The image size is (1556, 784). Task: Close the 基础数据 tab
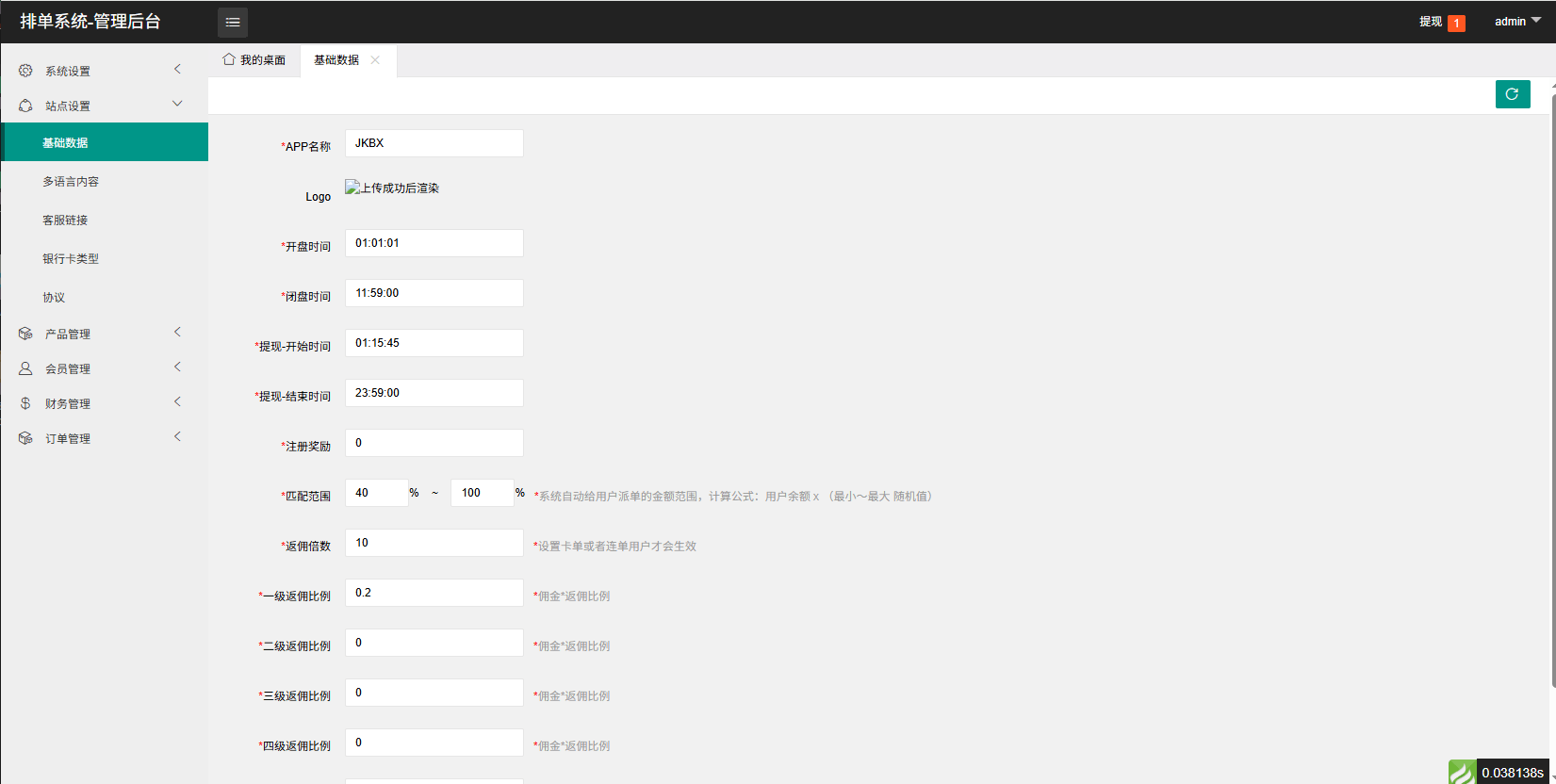click(375, 60)
